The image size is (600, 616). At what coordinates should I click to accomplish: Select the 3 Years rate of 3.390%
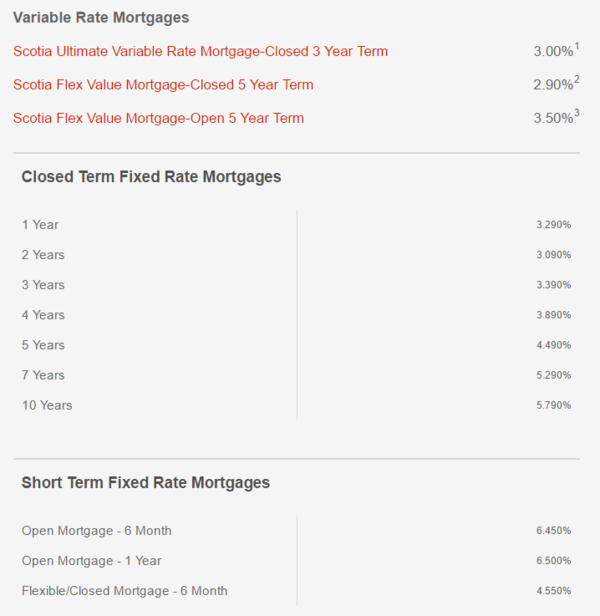(x=554, y=285)
